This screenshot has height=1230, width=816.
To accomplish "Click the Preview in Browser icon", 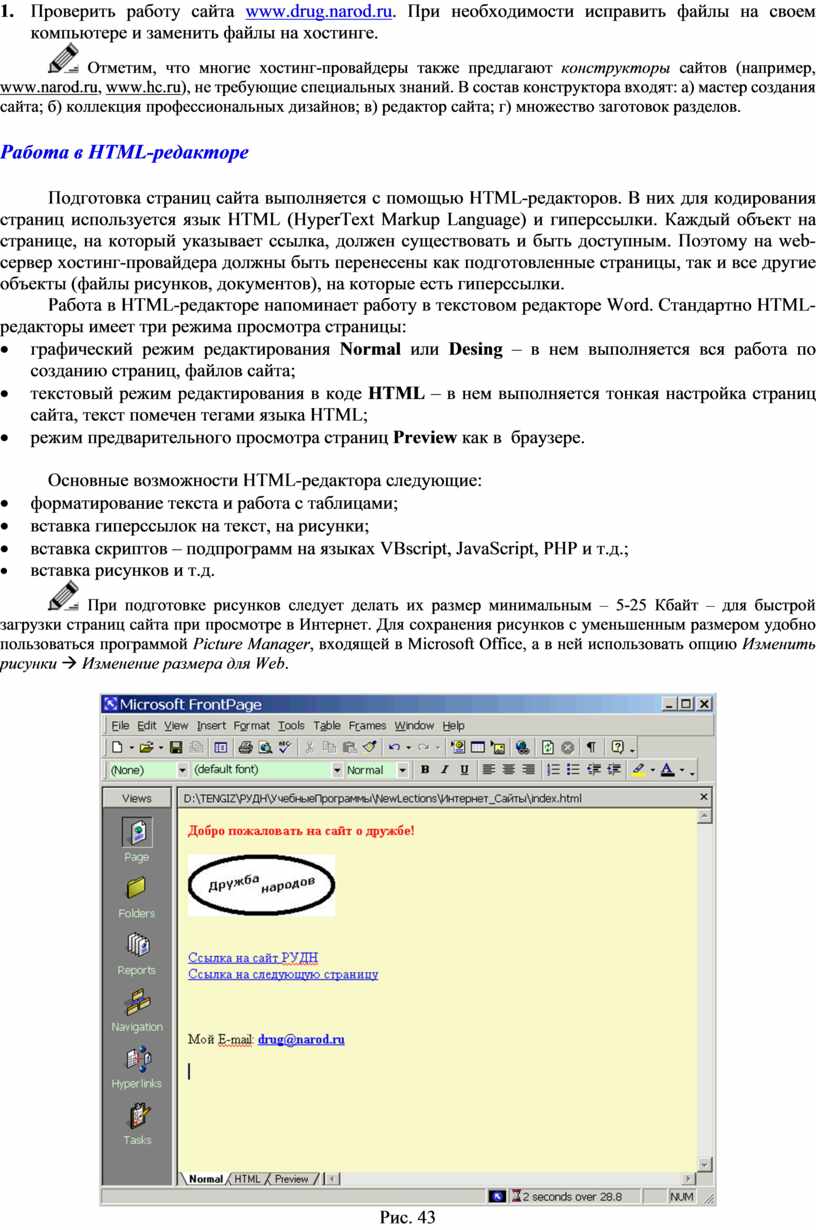I will pos(265,747).
